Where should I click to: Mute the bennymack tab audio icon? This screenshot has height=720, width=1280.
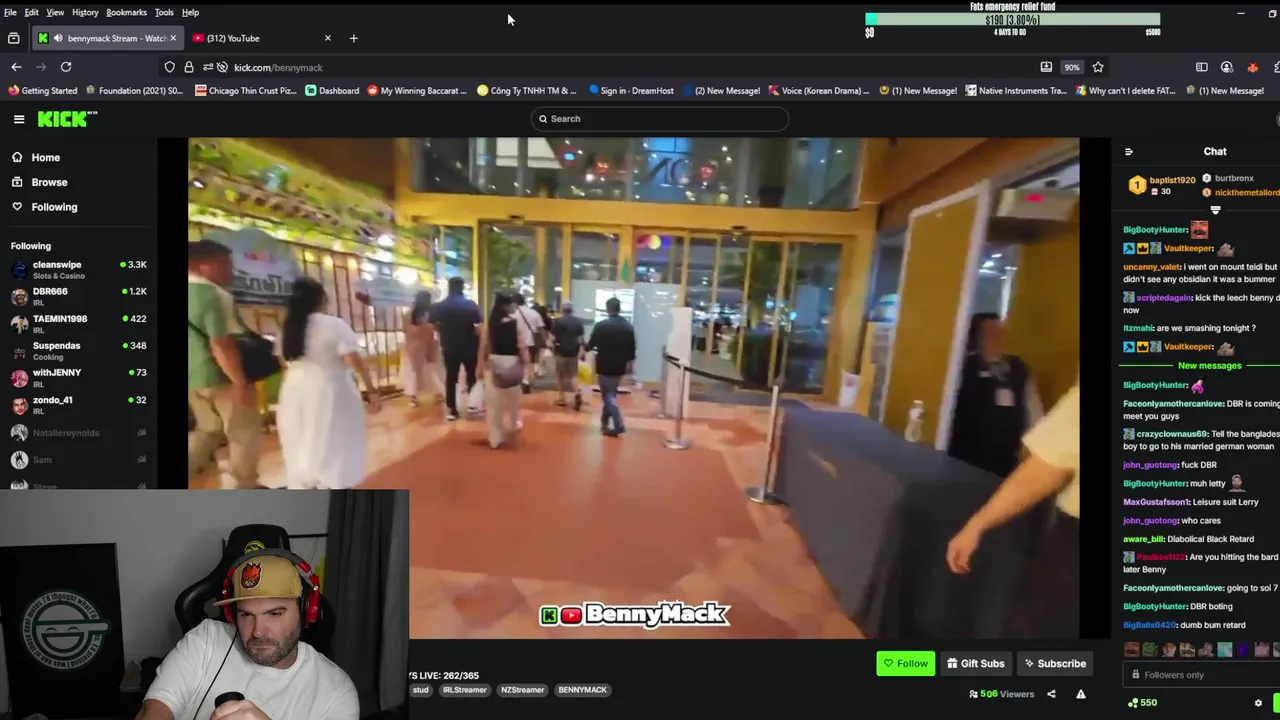point(58,38)
